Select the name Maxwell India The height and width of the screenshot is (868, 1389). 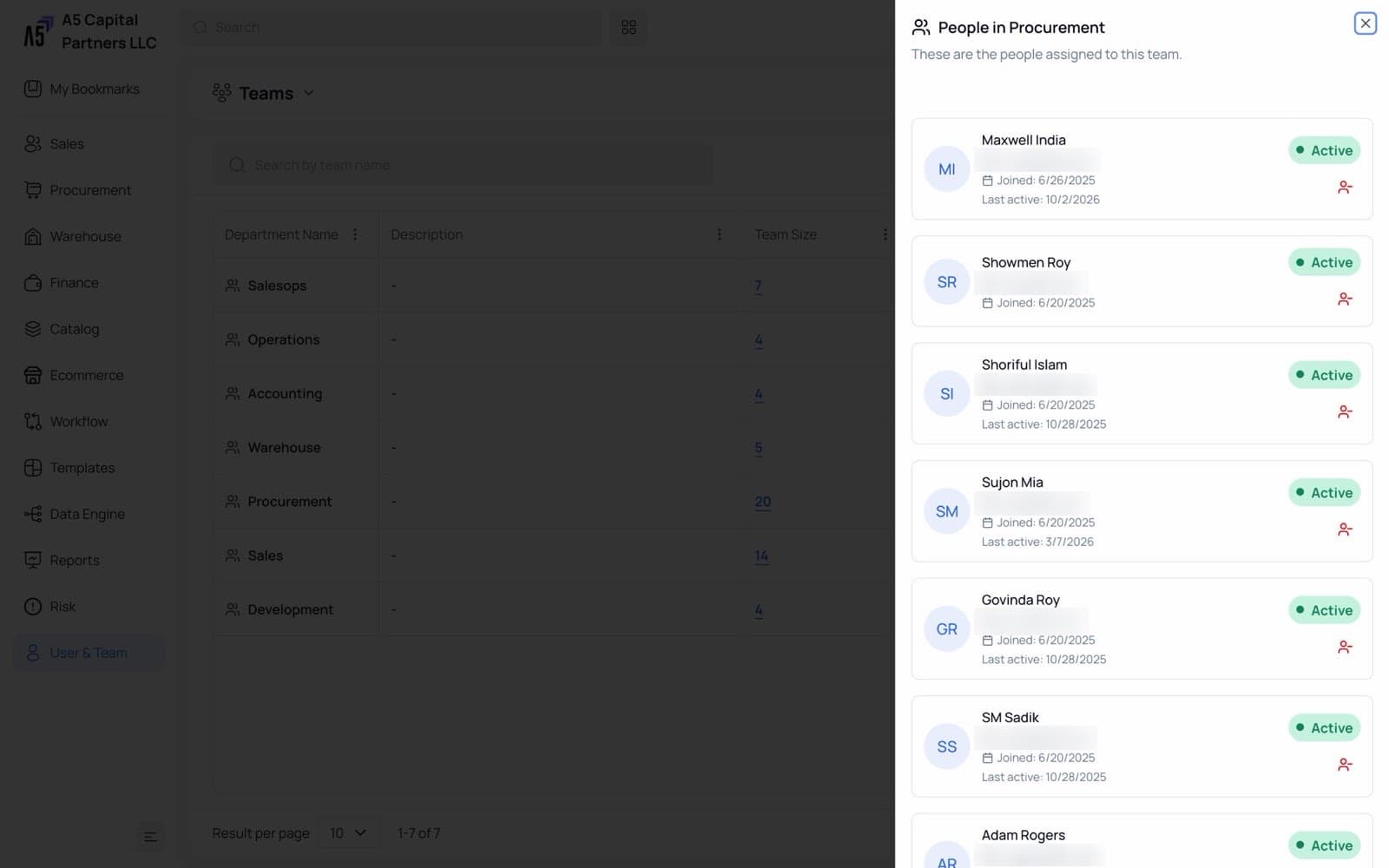point(1024,140)
